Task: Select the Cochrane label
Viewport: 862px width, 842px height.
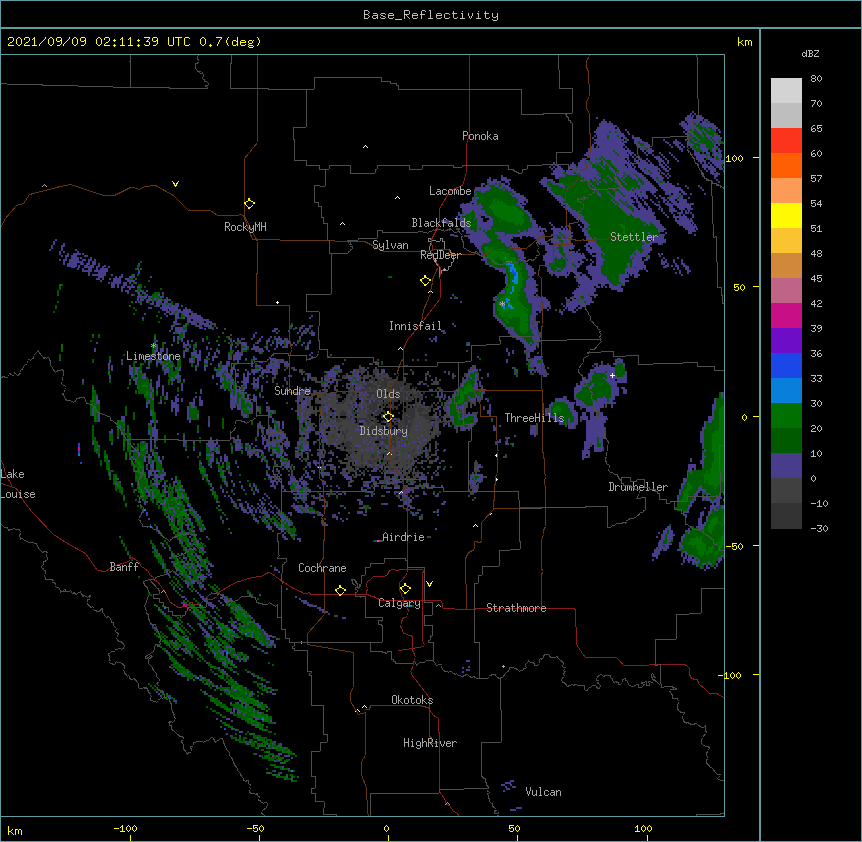Action: [x=322, y=568]
